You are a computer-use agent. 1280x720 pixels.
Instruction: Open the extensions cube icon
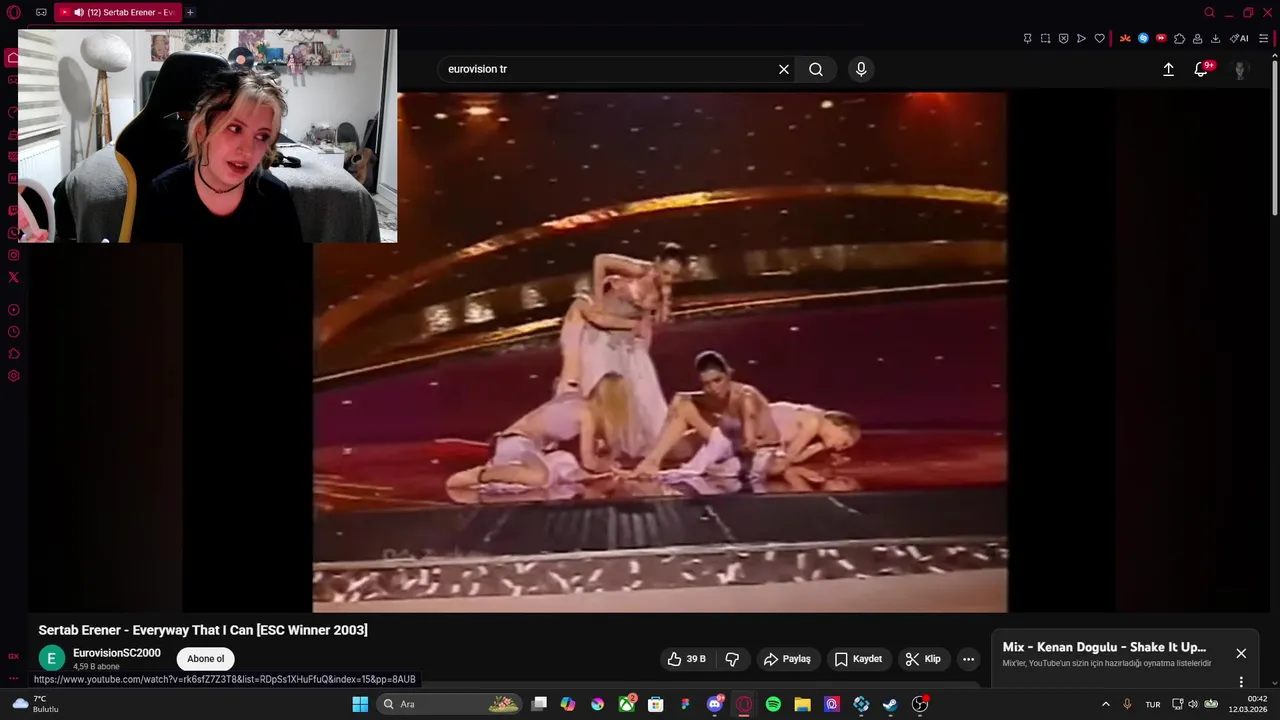[1179, 38]
